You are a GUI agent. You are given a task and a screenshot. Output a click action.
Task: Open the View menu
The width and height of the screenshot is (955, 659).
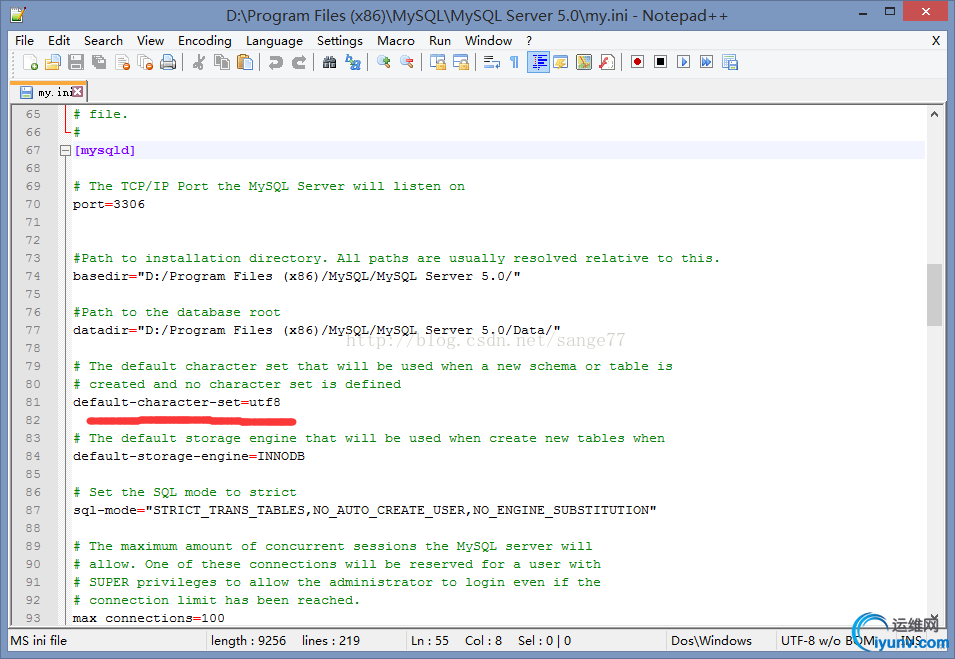point(150,41)
